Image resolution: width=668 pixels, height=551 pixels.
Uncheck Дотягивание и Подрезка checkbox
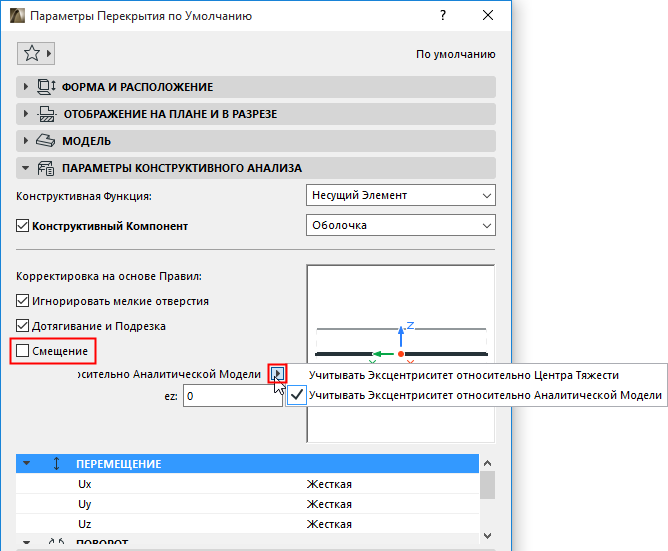pyautogui.click(x=22, y=326)
